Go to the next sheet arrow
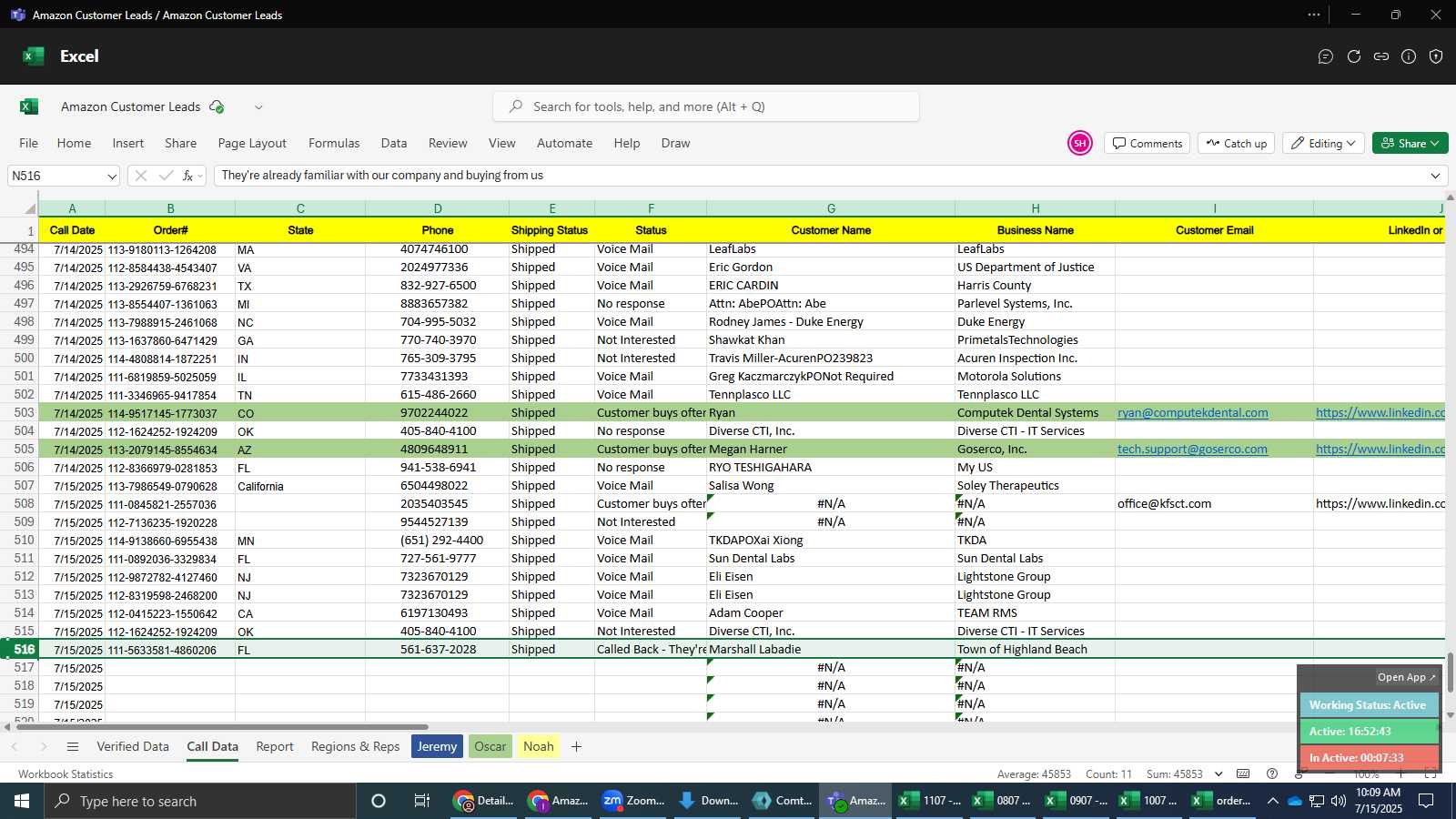This screenshot has width=1456, height=819. point(43,746)
